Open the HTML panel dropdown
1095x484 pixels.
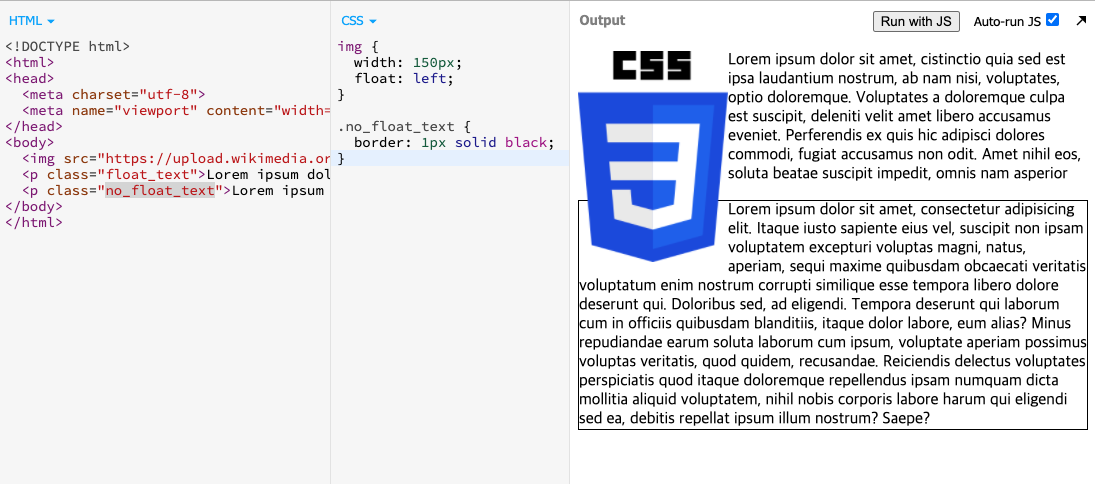point(31,21)
